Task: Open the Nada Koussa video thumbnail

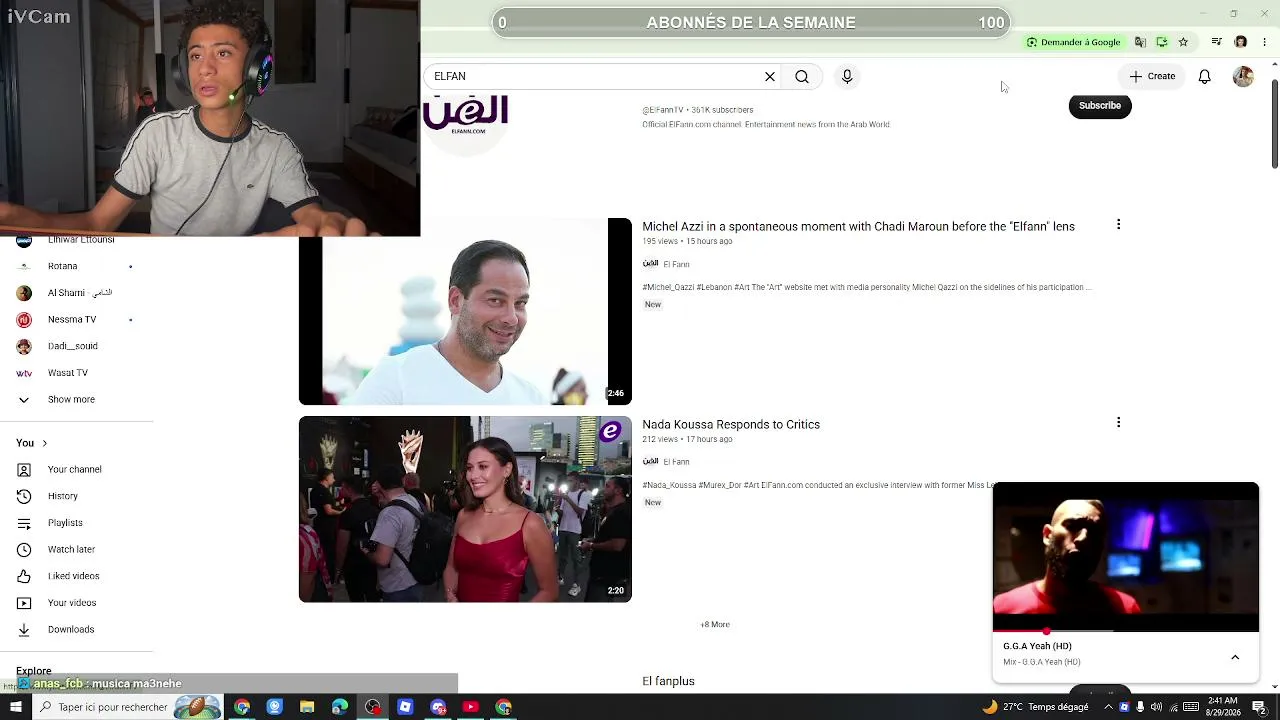Action: click(465, 509)
